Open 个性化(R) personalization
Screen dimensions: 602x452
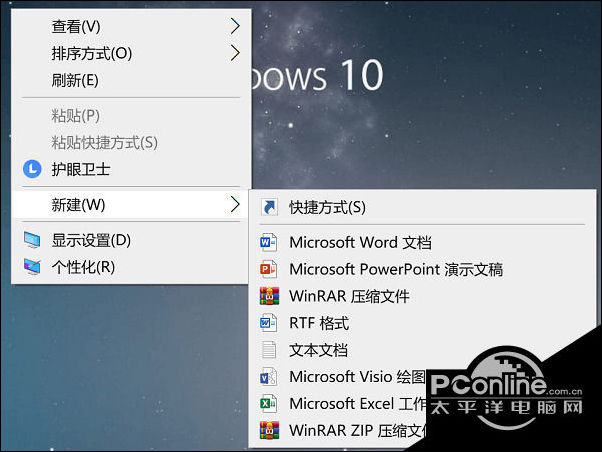(x=131, y=267)
